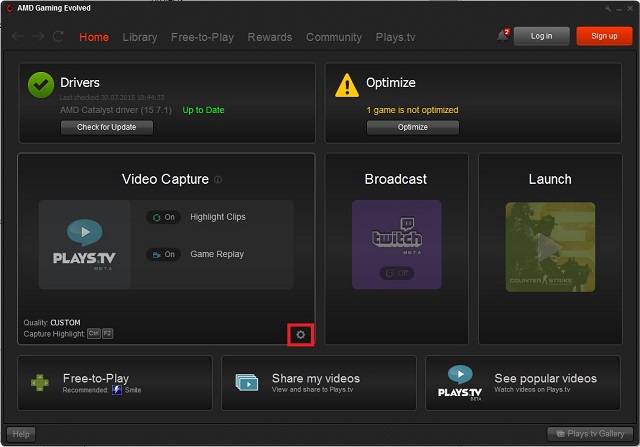The width and height of the screenshot is (640, 447).
Task: Open wrench settings in the title bar
Action: pyautogui.click(x=608, y=8)
